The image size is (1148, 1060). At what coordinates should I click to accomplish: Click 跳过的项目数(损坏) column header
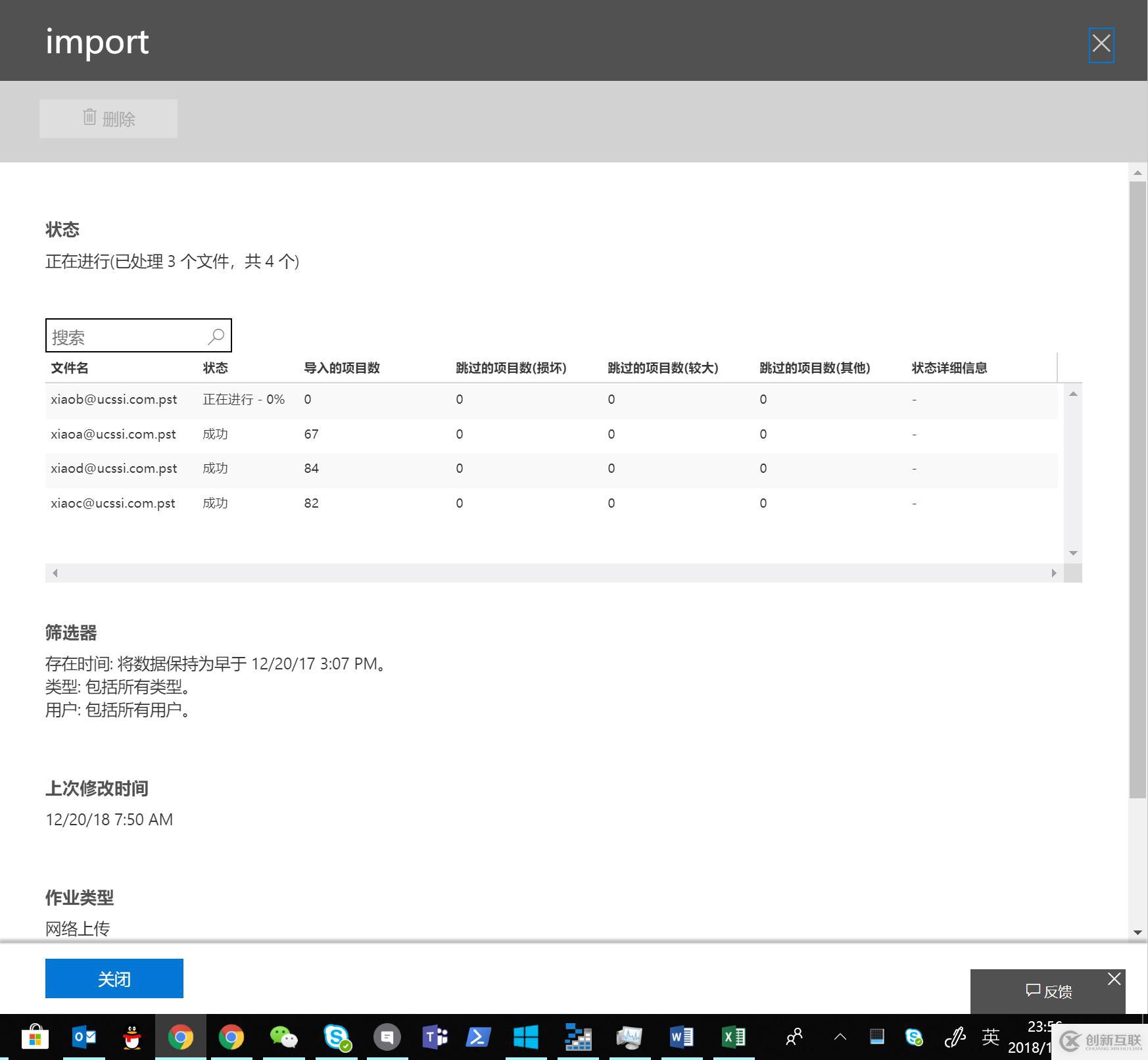pyautogui.click(x=511, y=368)
